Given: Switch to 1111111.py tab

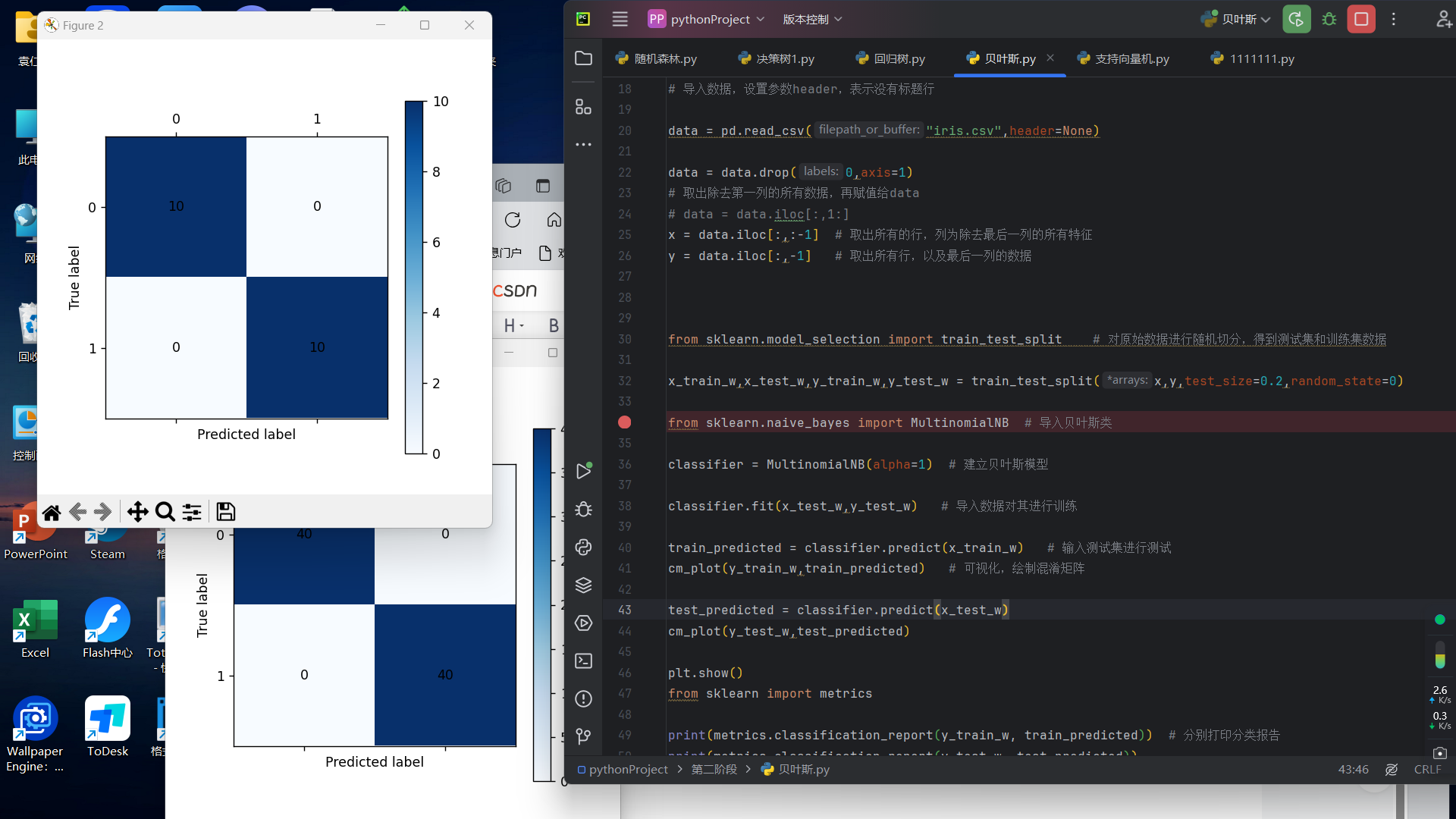Looking at the screenshot, I should (x=1252, y=59).
